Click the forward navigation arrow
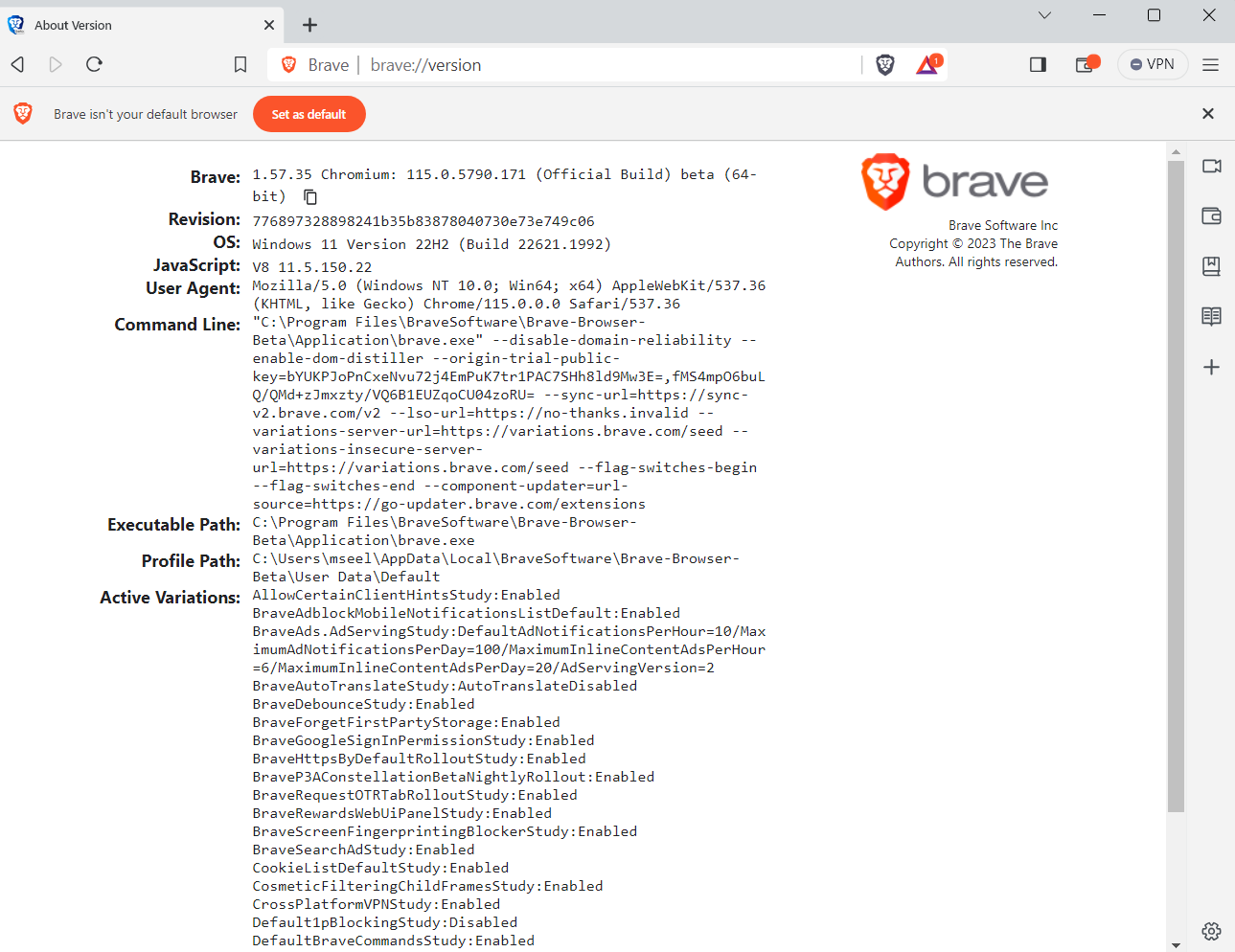The image size is (1235, 952). 56,64
